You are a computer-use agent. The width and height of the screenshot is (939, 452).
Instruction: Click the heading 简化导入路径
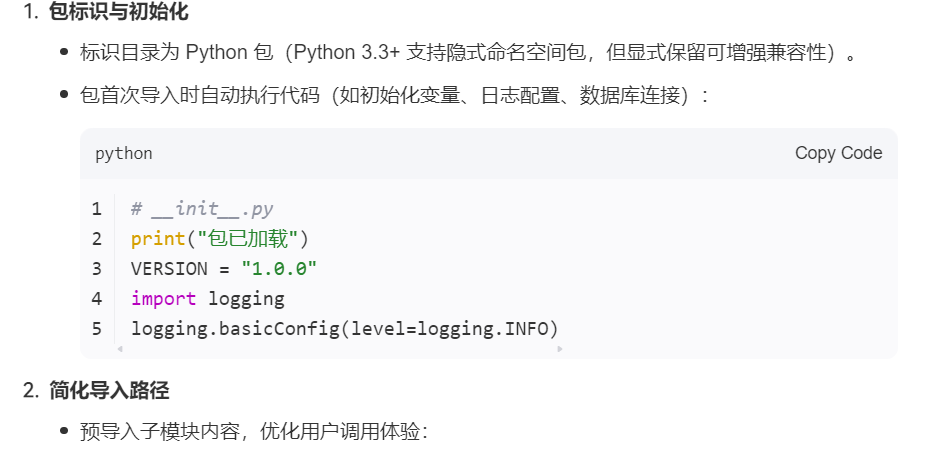[109, 390]
